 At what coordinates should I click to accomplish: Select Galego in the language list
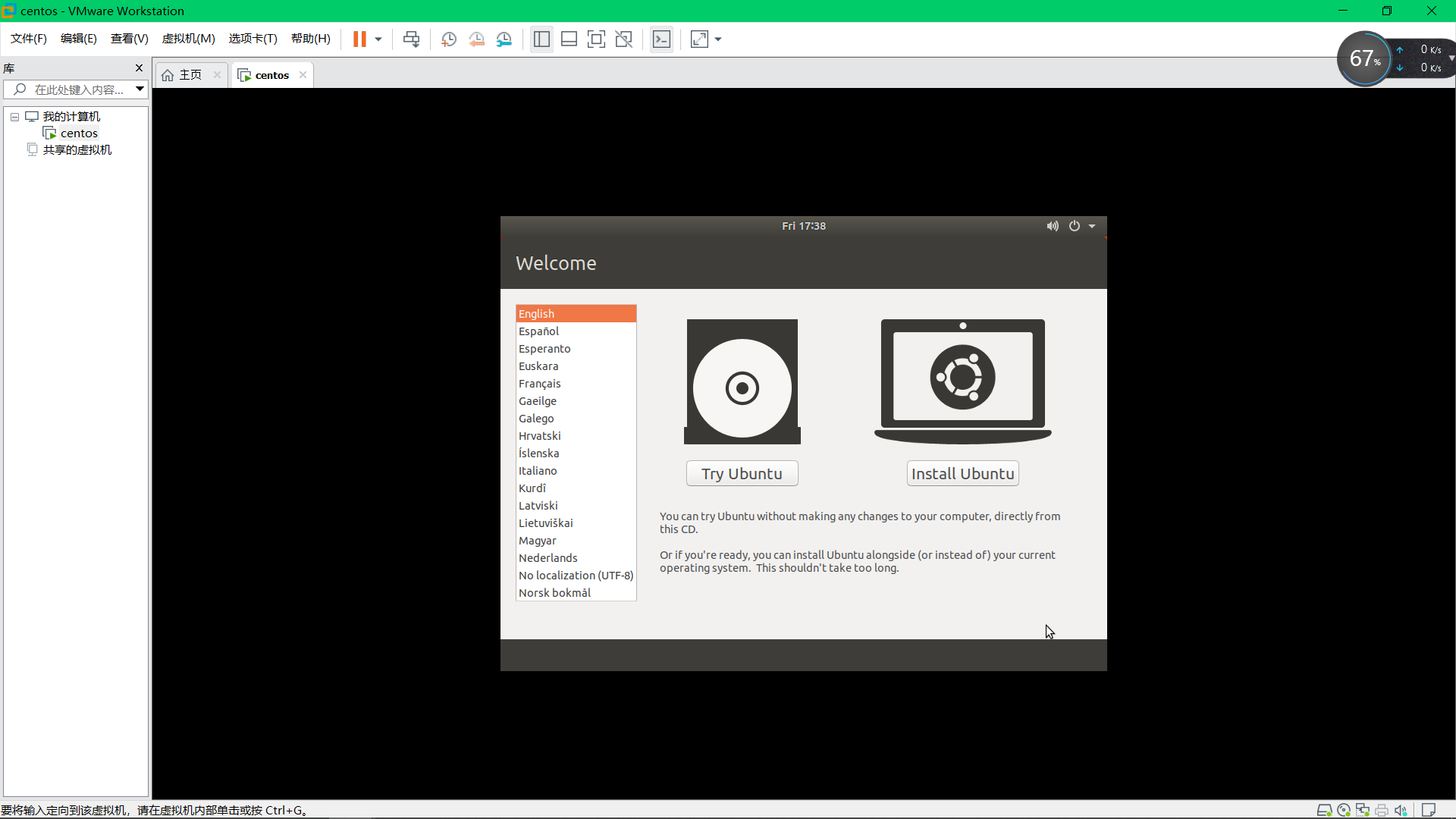(576, 419)
